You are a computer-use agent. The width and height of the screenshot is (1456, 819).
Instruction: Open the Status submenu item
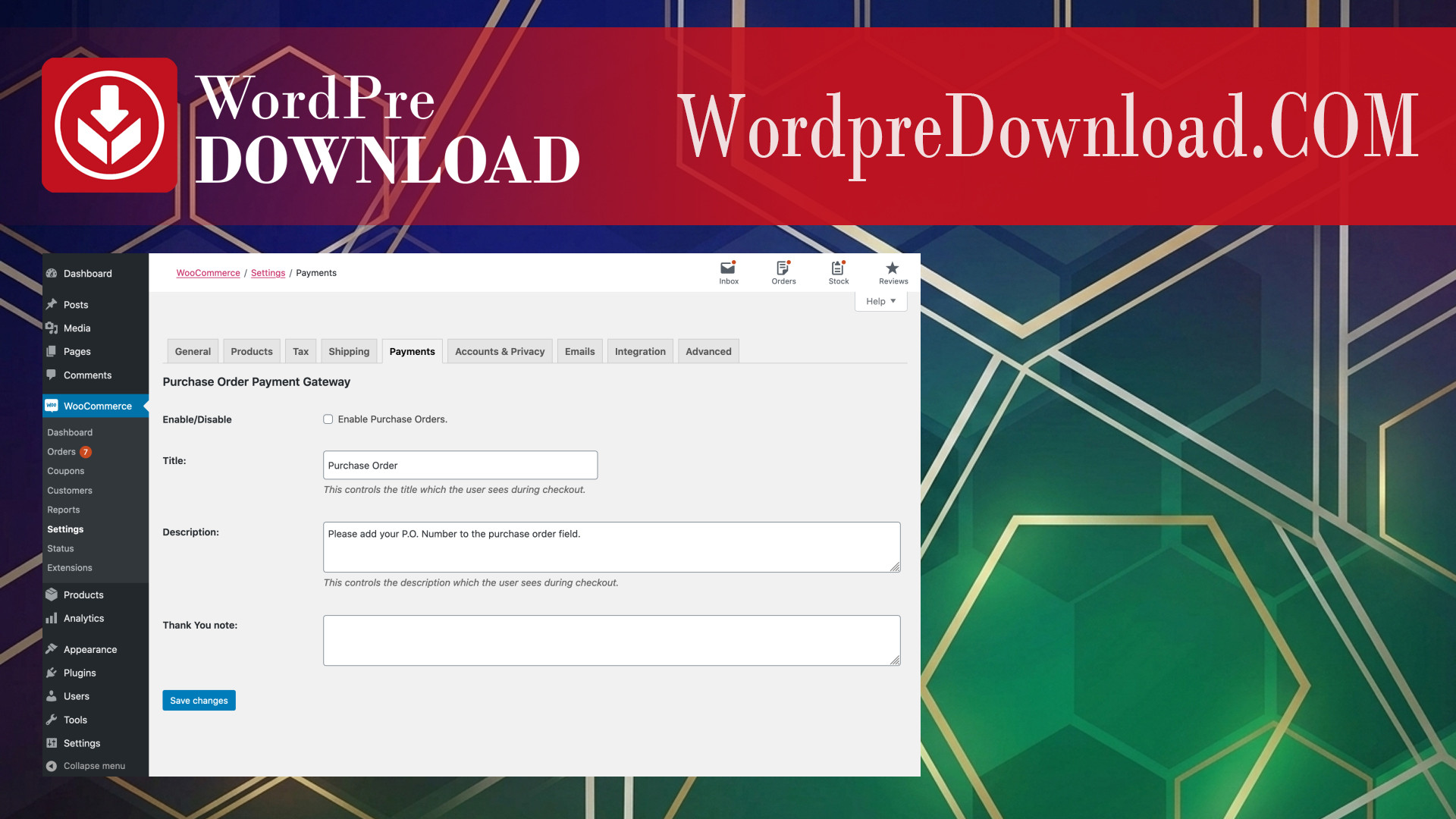[x=61, y=548]
